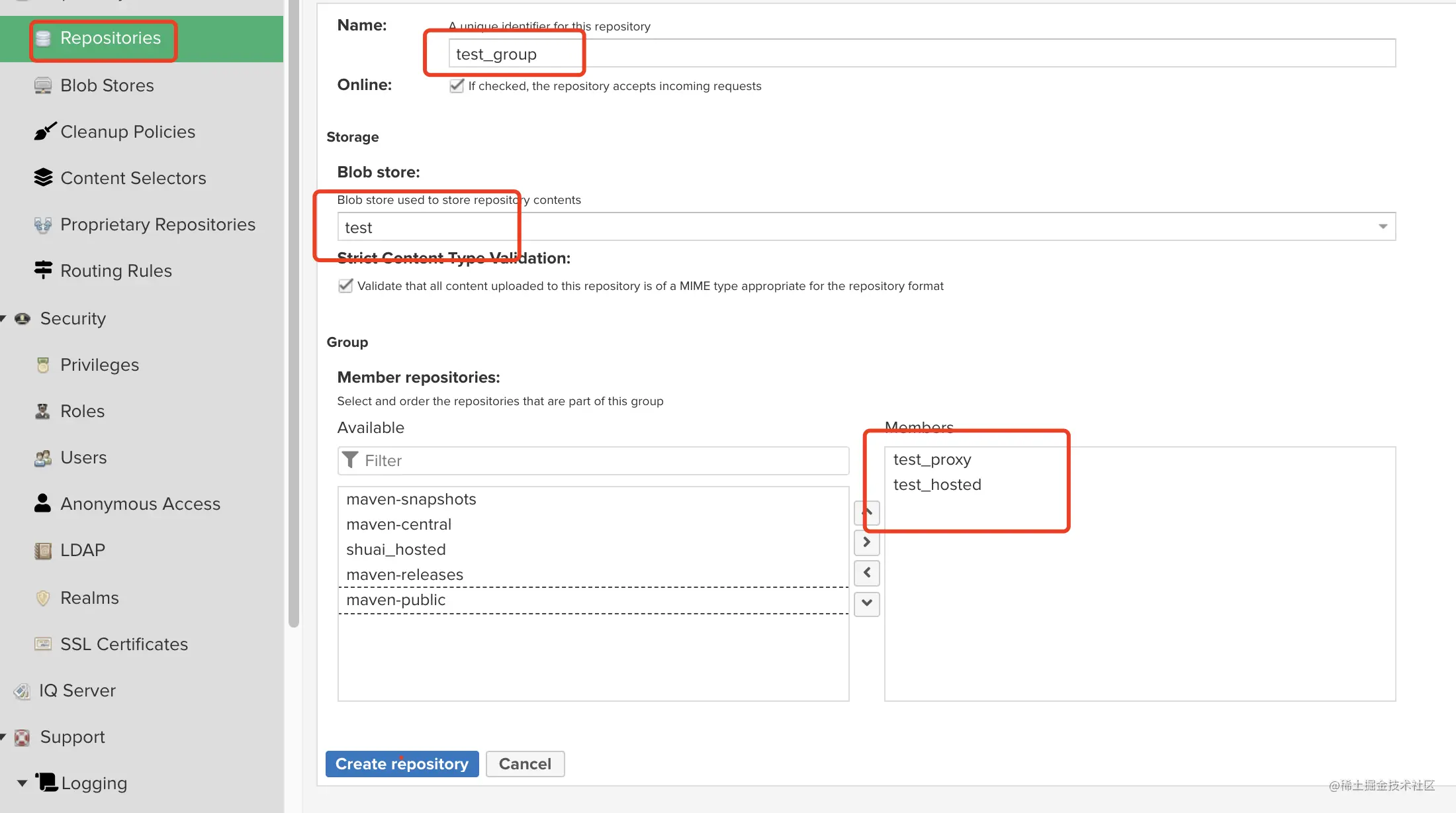This screenshot has width=1456, height=813.
Task: Click the Privileges medal icon
Action: click(x=43, y=365)
